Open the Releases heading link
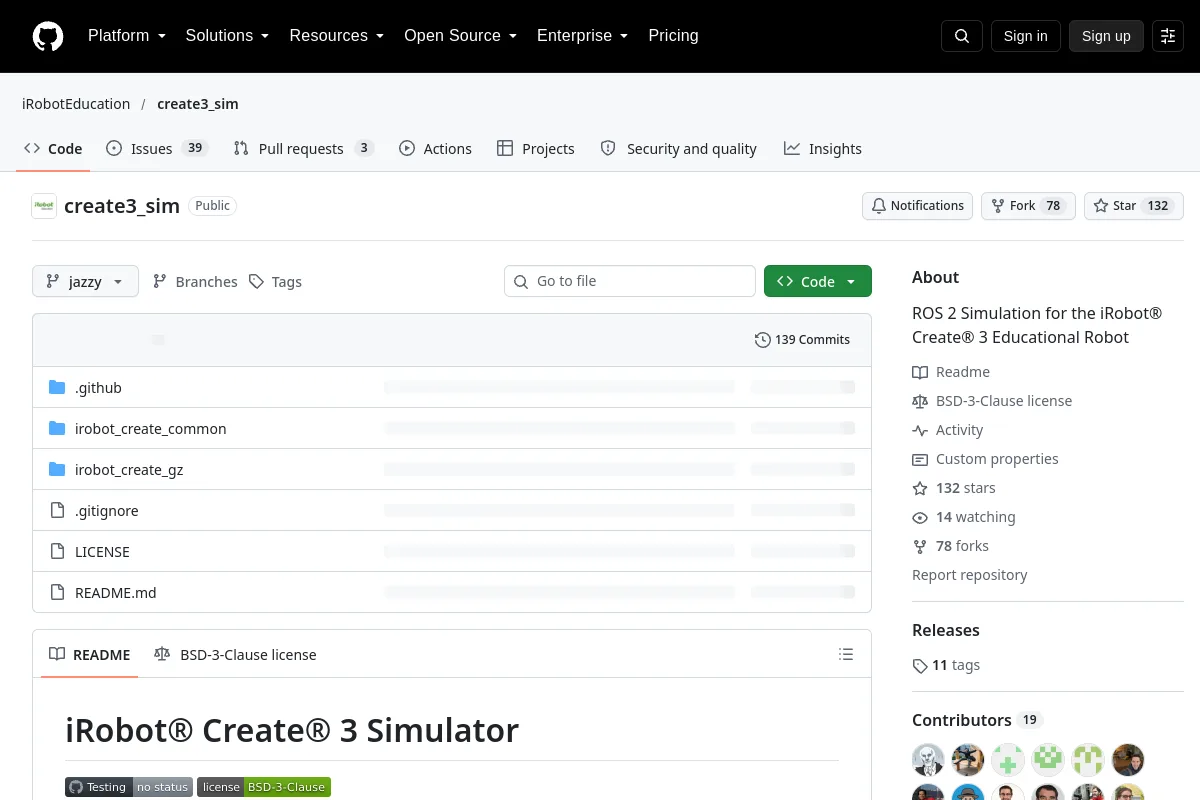Screen dimensions: 1200x800 946,630
